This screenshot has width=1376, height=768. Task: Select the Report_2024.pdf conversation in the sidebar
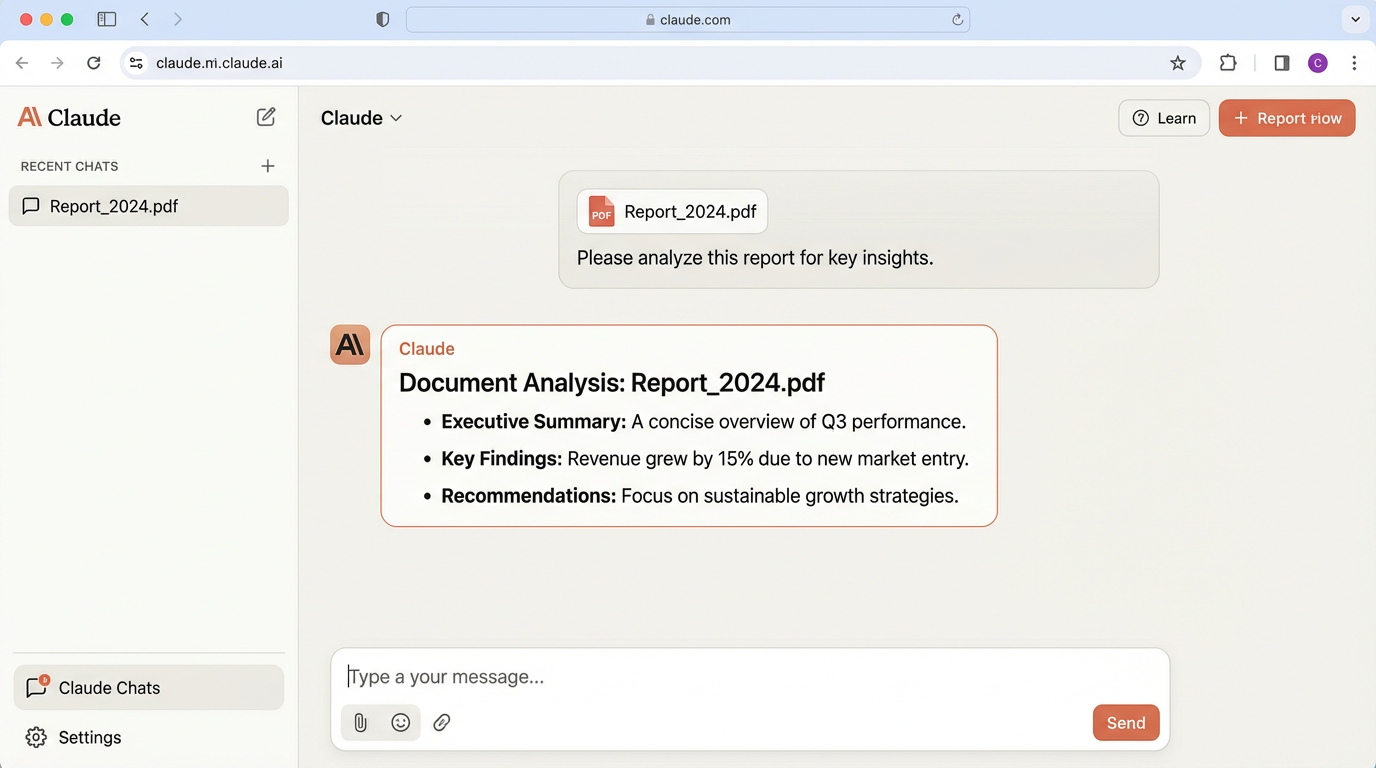pos(148,205)
